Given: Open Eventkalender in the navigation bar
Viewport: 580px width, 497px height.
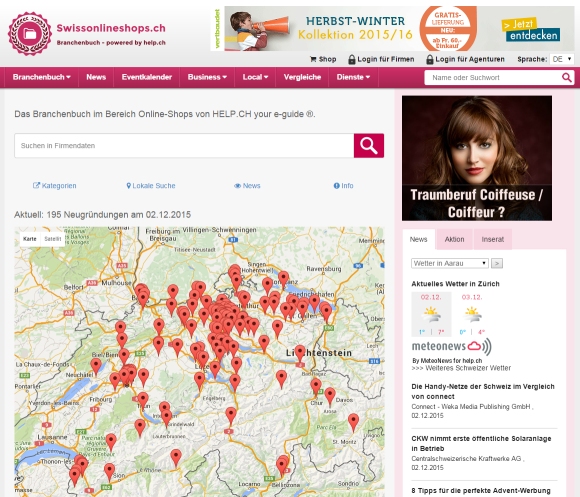Looking at the screenshot, I should [x=147, y=77].
